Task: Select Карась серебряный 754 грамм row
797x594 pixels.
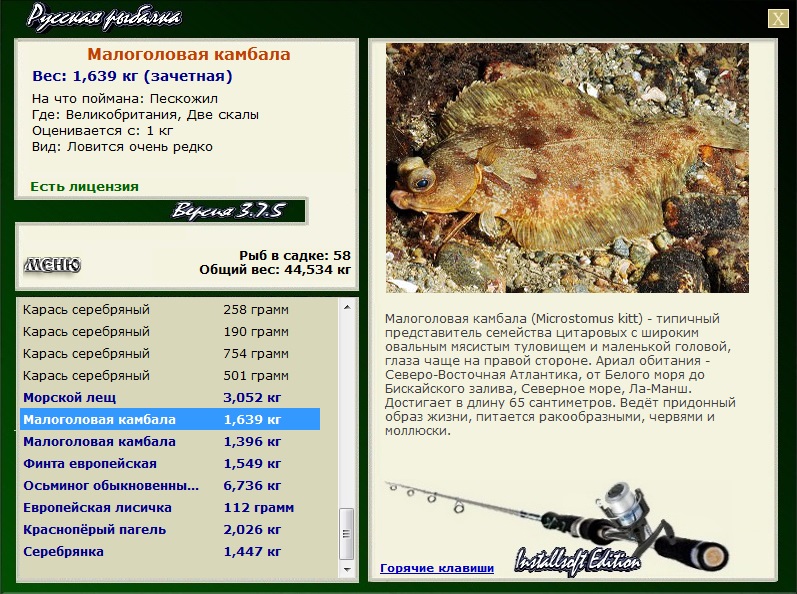Action: [170, 353]
